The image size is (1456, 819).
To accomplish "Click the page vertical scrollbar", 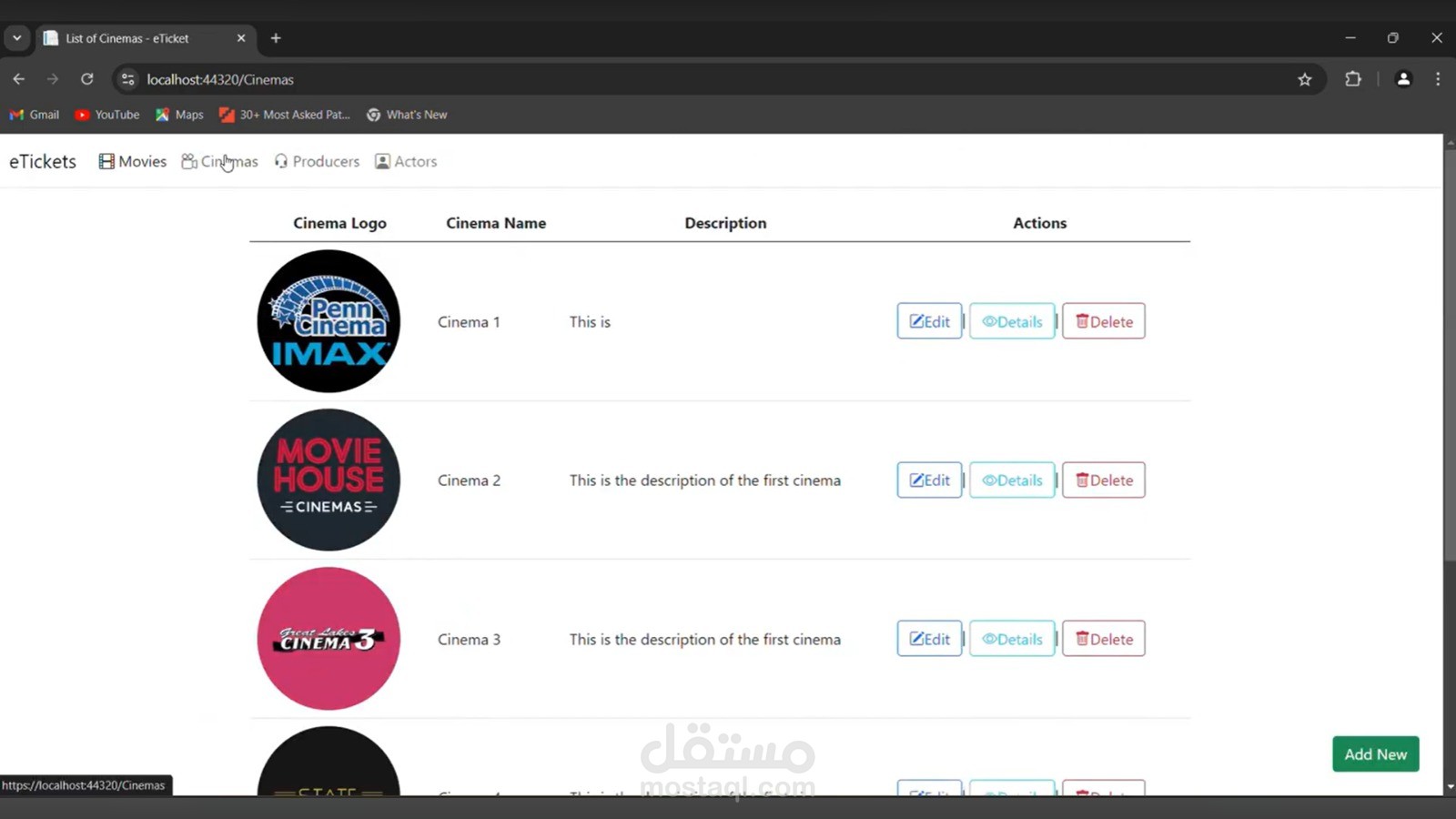I will click(1450, 355).
